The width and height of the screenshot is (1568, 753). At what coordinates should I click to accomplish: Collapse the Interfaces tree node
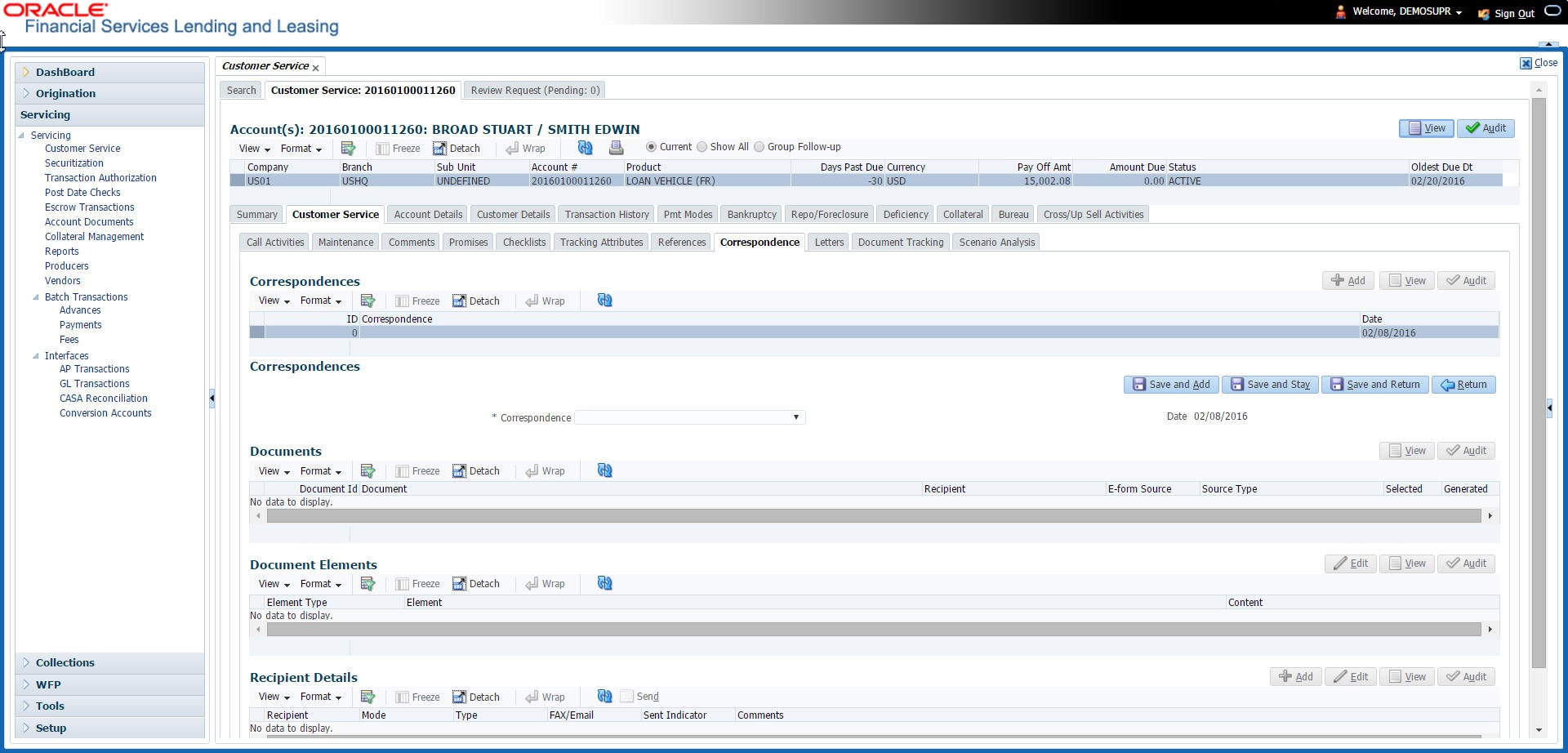point(36,356)
